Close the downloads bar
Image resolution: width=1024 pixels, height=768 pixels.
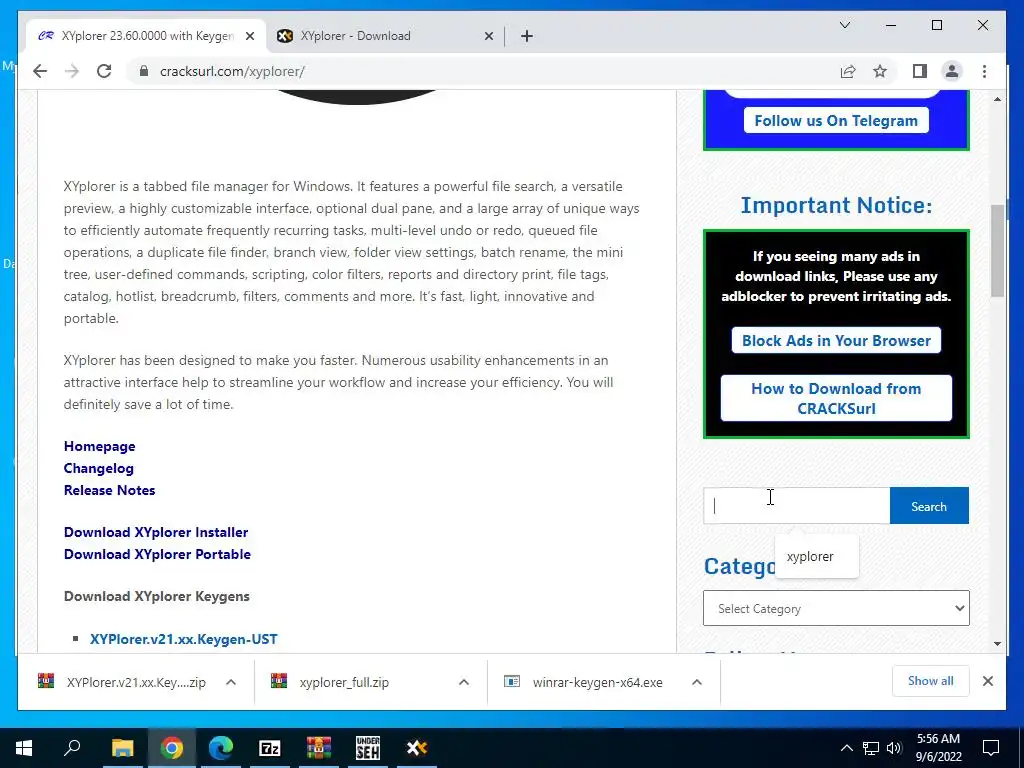[x=988, y=681]
